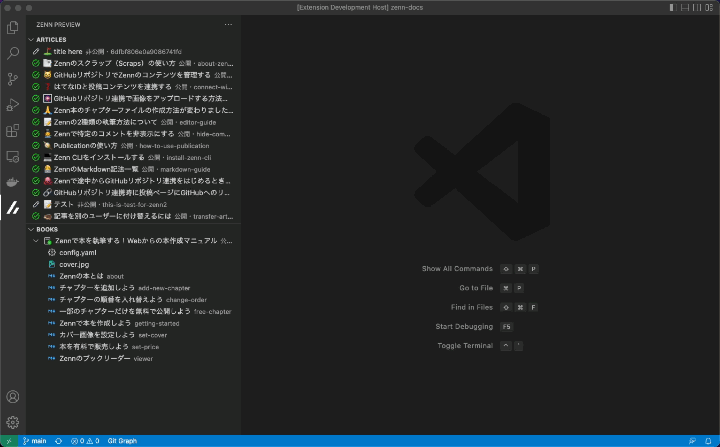The width and height of the screenshot is (720, 447).
Task: Open チャプターを追加しよう chapter
Action: click(134, 288)
